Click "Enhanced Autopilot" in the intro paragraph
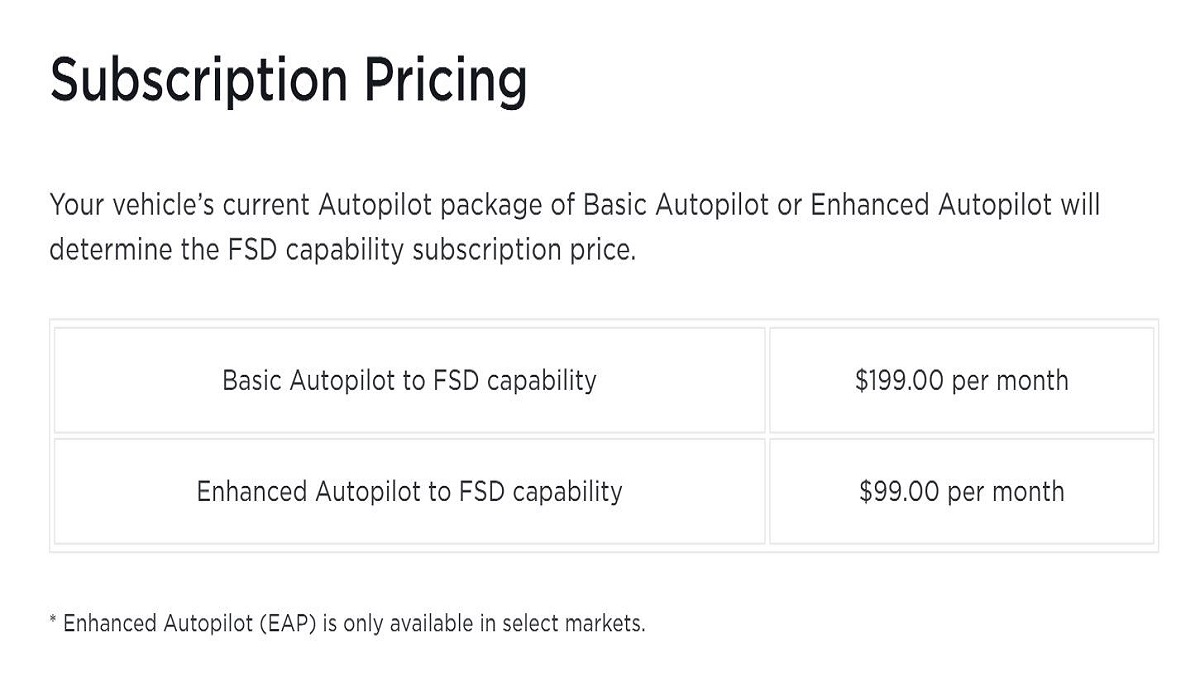1200x675 pixels. tap(930, 205)
